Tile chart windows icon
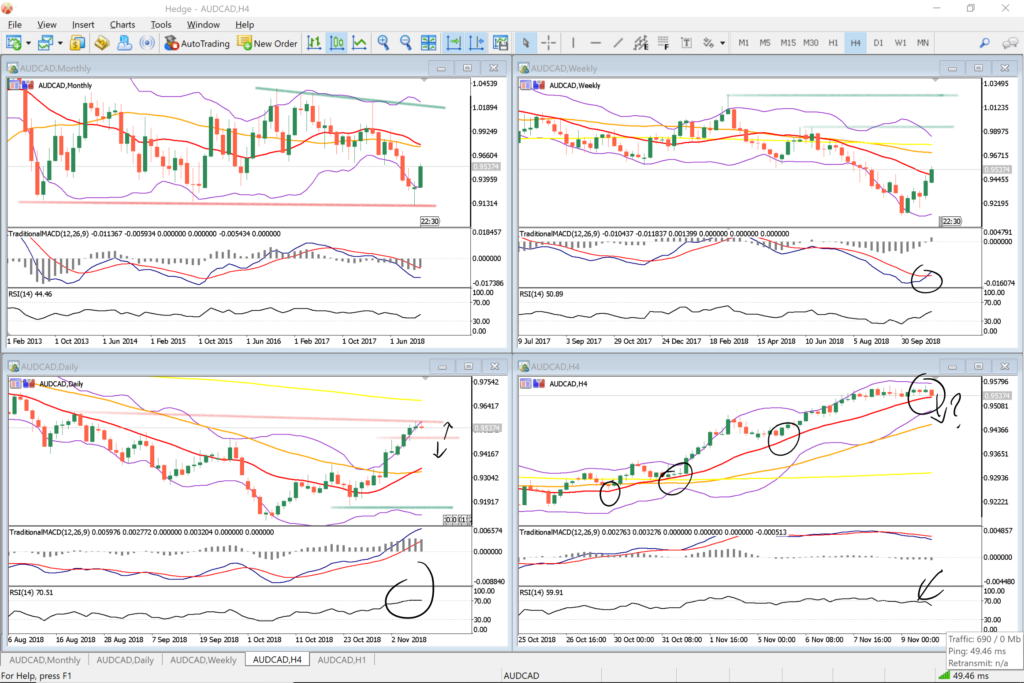This screenshot has height=683, width=1024. point(429,43)
